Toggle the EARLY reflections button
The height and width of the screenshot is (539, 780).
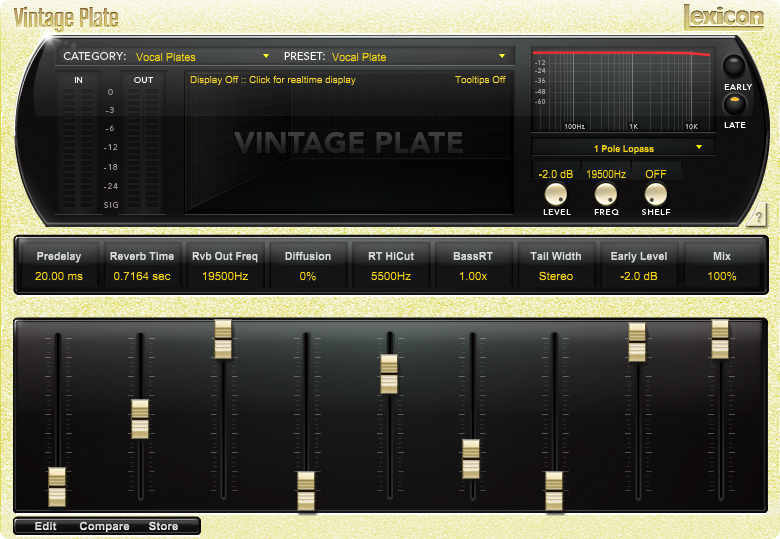734,66
